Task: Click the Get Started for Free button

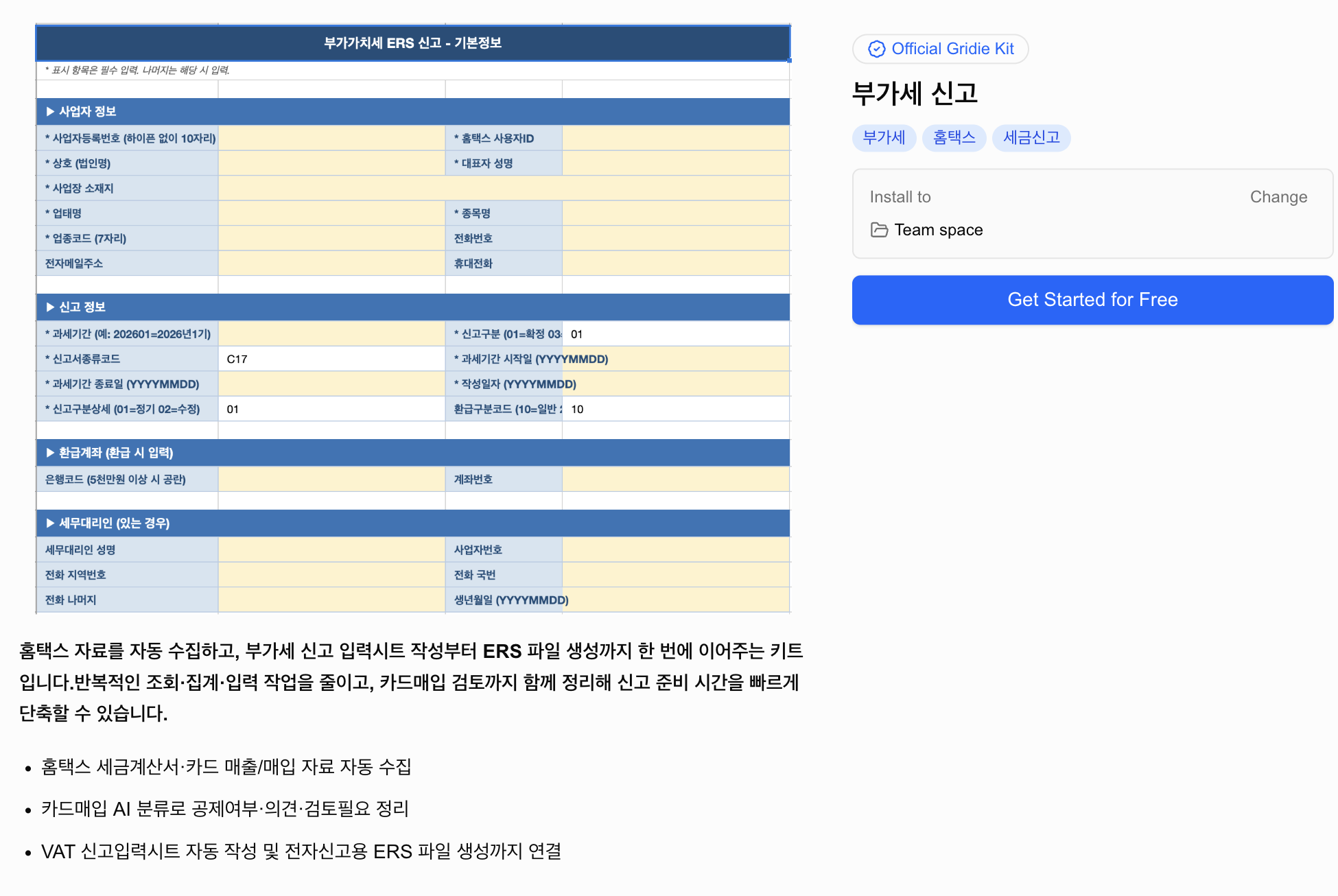Action: pyautogui.click(x=1092, y=300)
